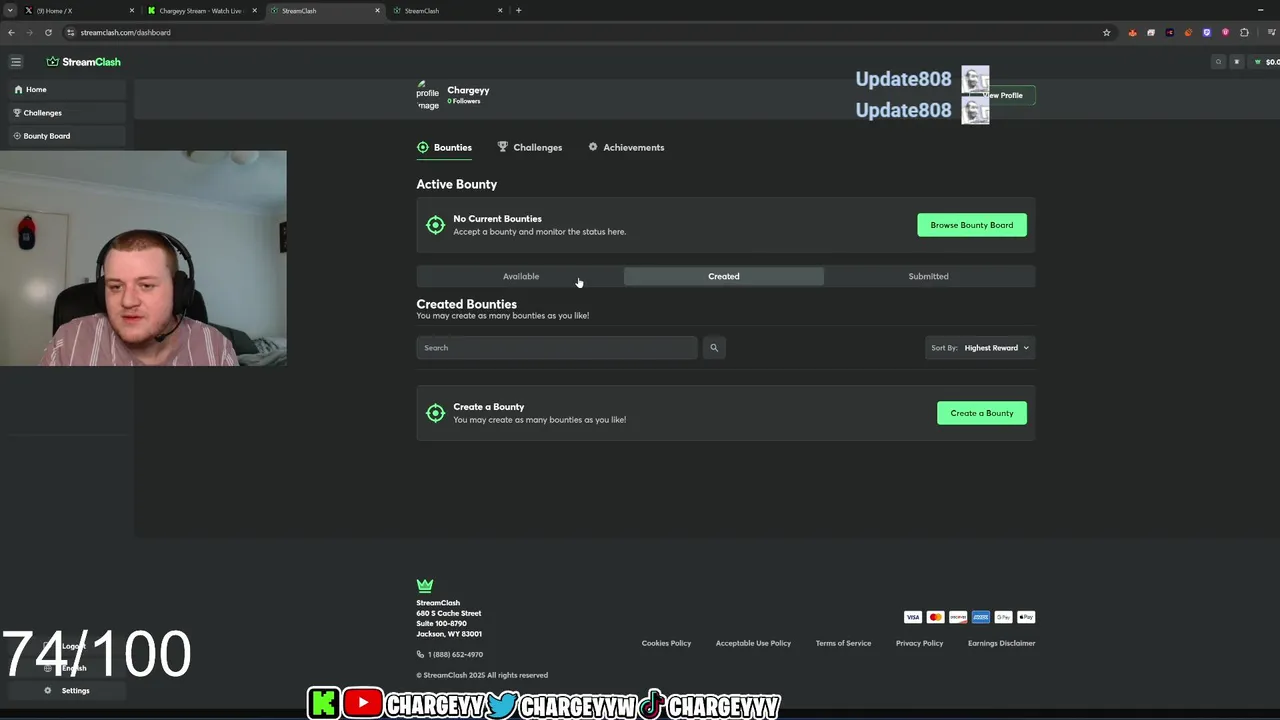Open Bounty Board in the sidebar
Viewport: 1280px width, 720px height.
[67, 136]
